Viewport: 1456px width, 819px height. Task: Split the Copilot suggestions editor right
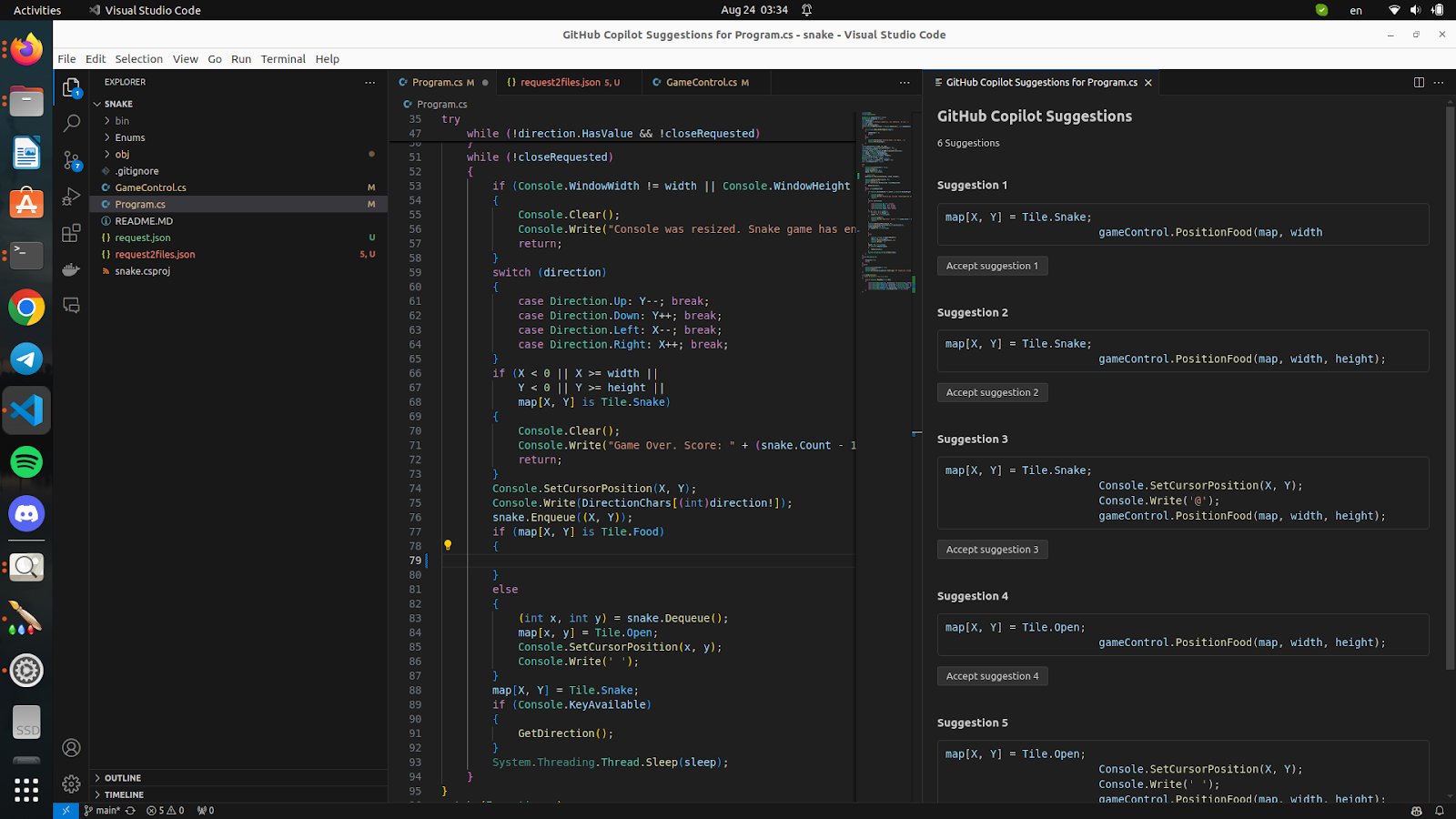coord(1419,82)
